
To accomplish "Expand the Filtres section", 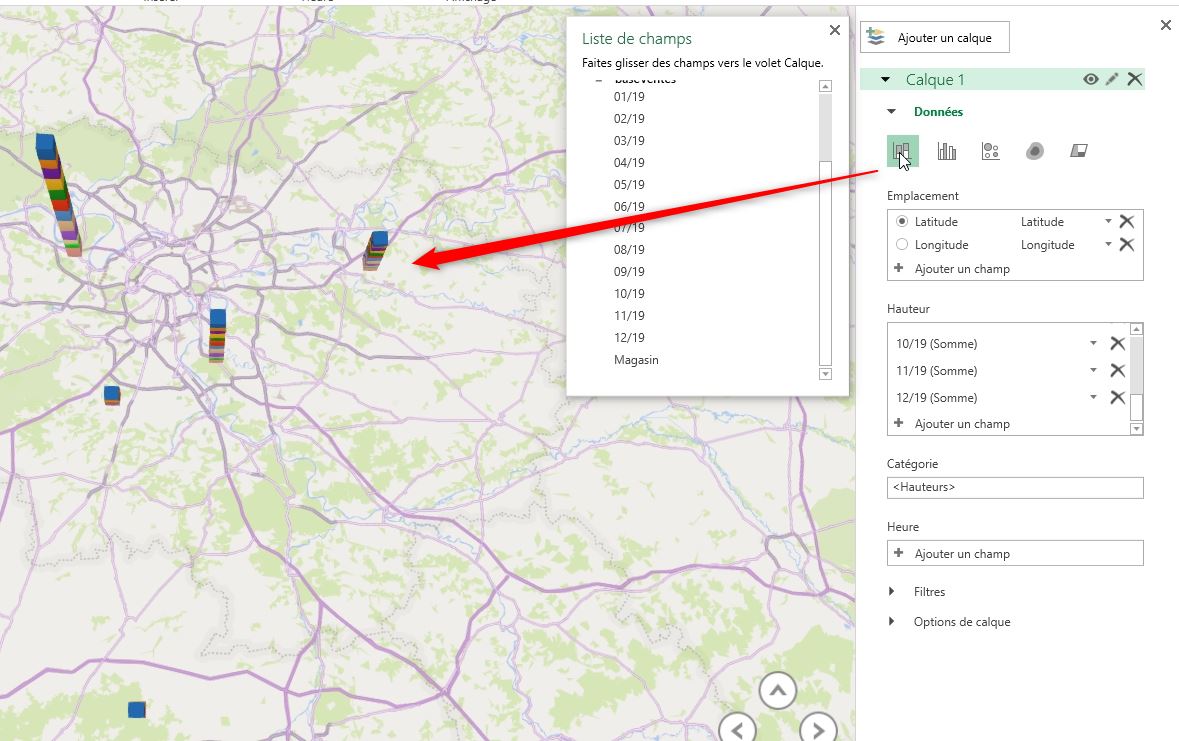I will [x=930, y=591].
